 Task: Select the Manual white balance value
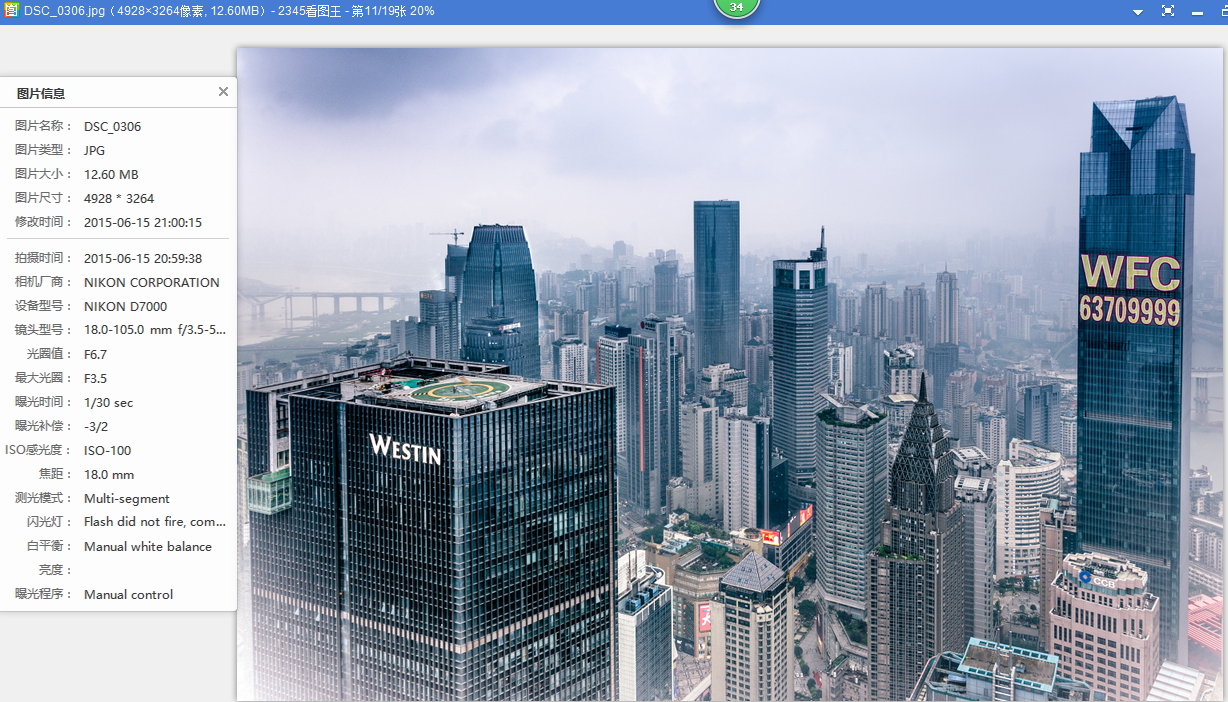148,546
